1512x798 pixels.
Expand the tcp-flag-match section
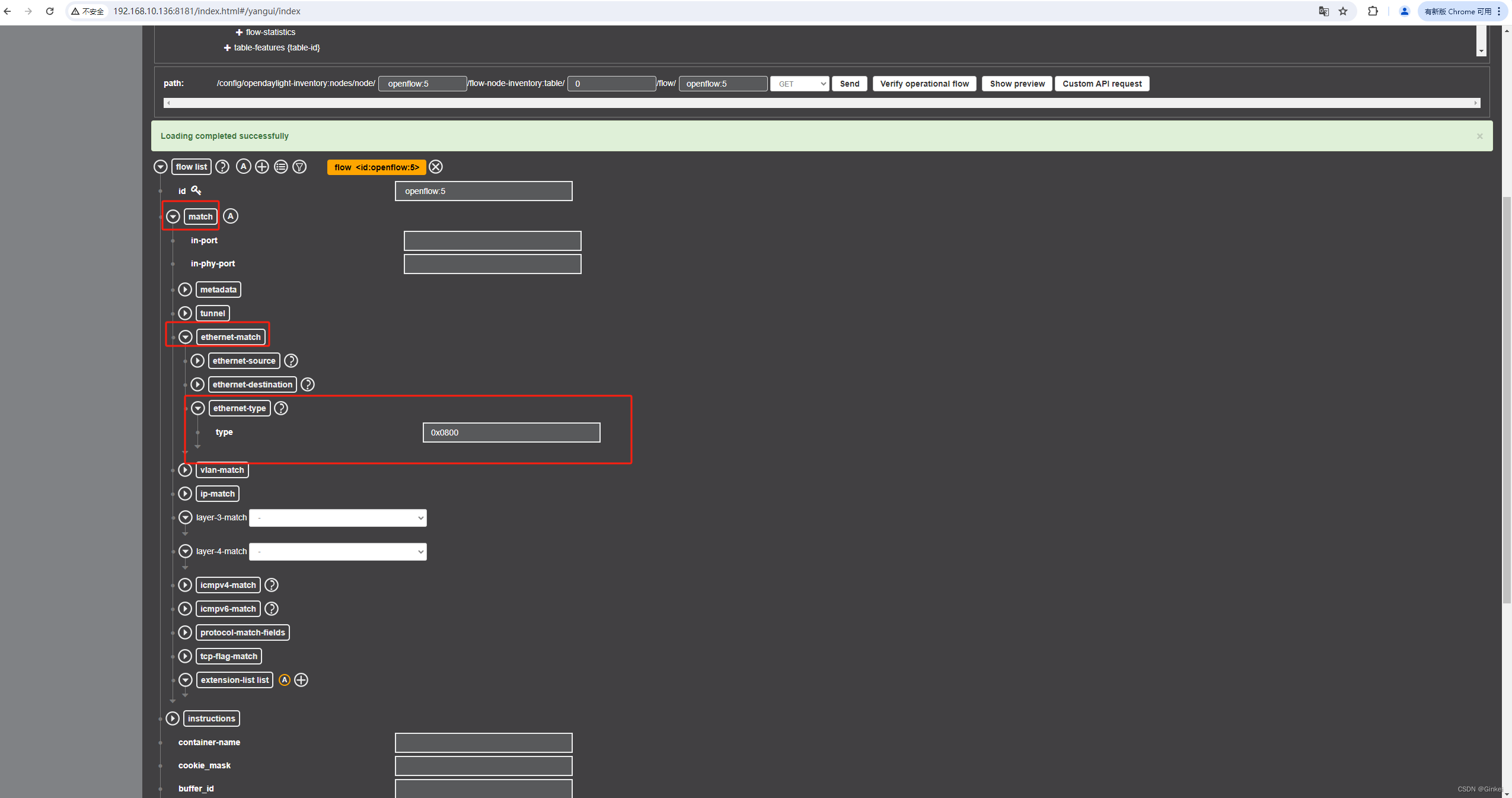pyautogui.click(x=185, y=656)
